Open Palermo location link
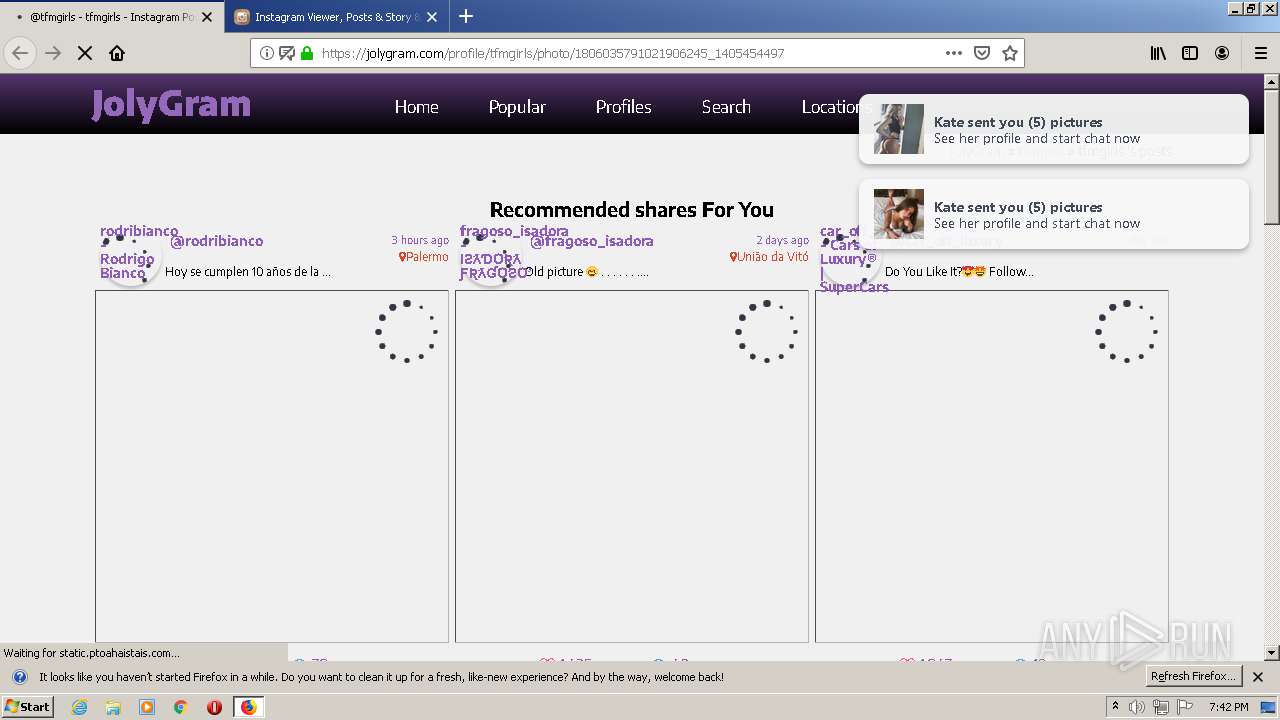This screenshot has width=1280, height=720. (424, 257)
